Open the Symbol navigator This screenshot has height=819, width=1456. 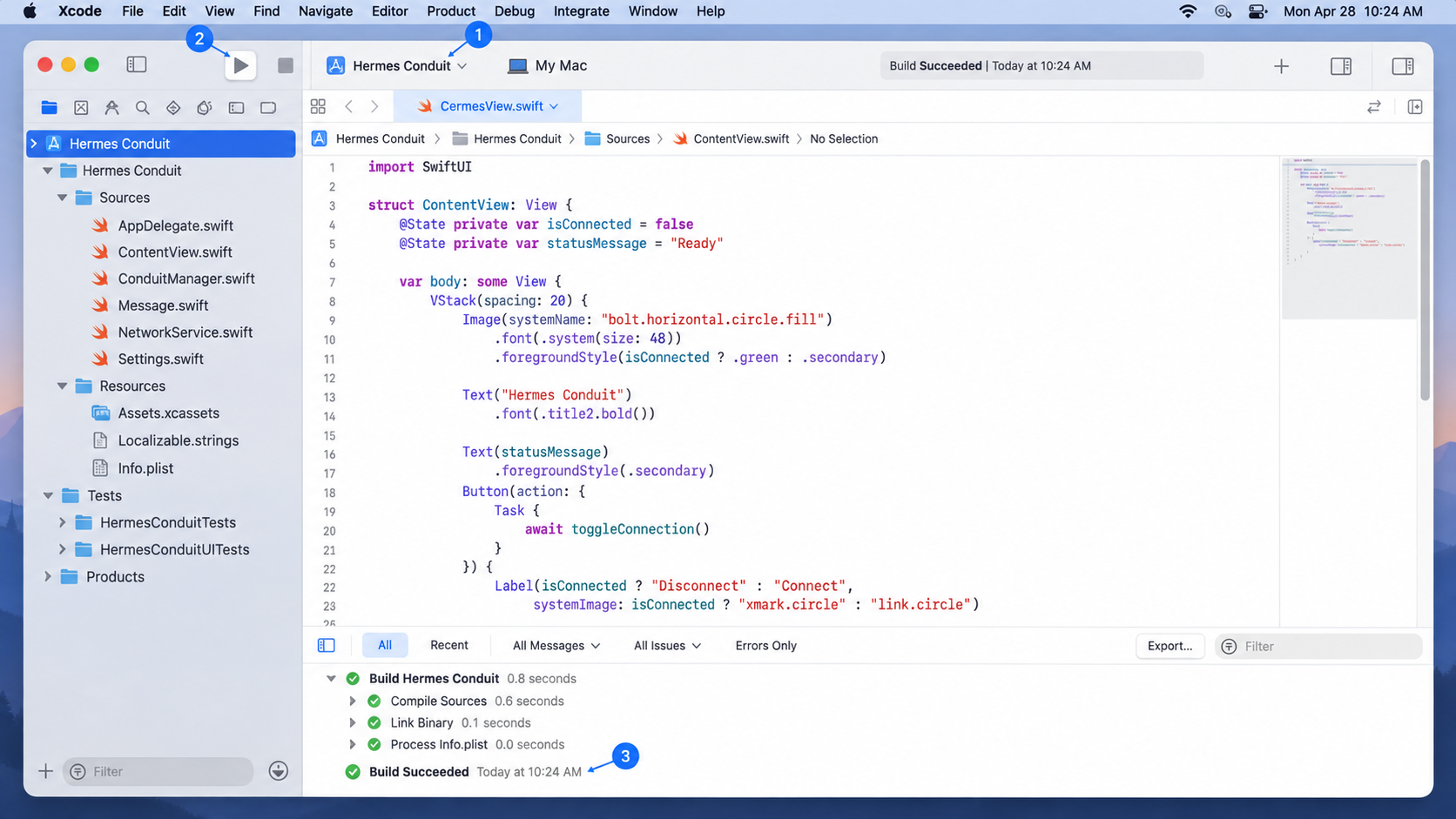112,108
